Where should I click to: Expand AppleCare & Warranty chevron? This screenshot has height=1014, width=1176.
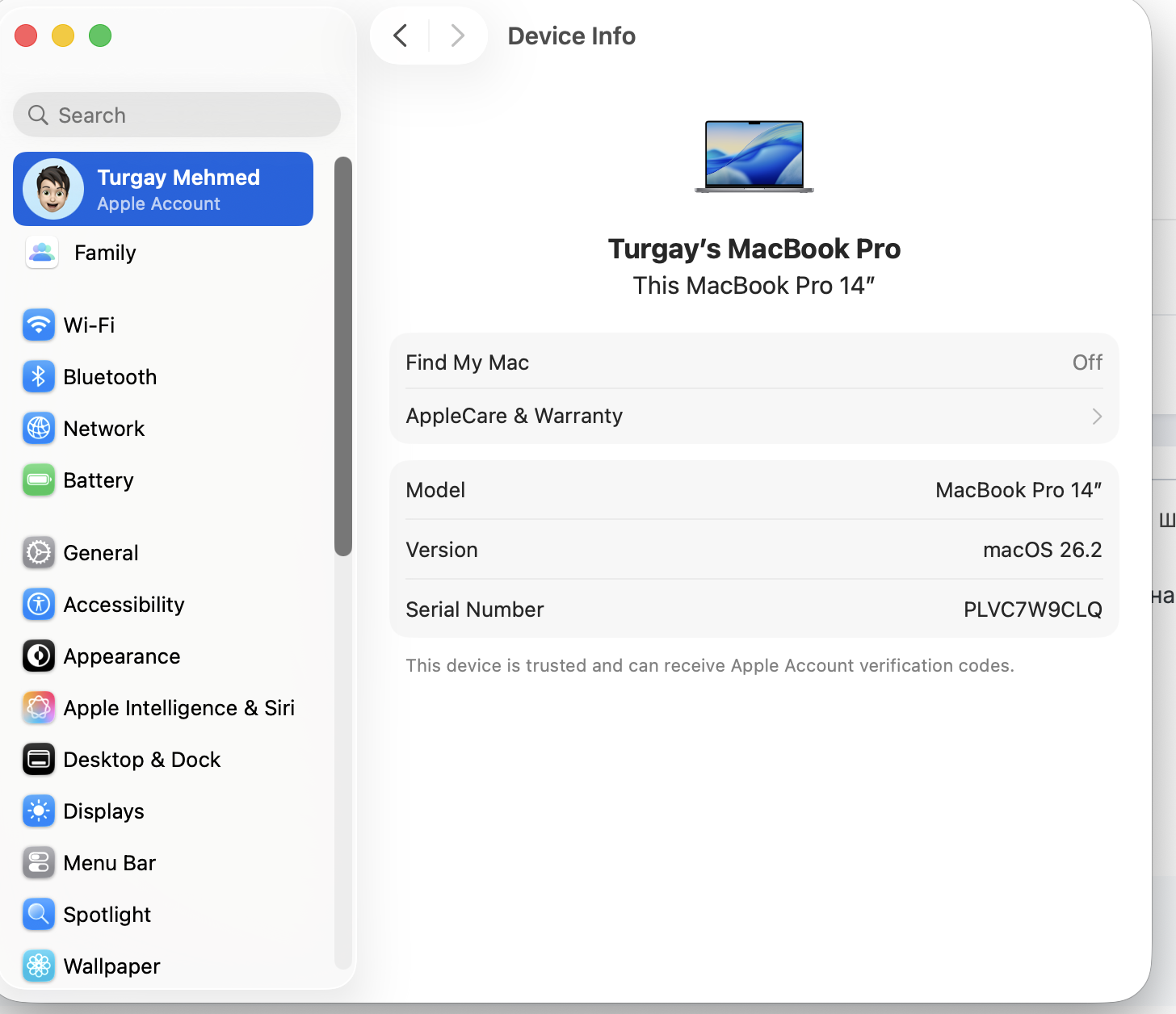1096,417
